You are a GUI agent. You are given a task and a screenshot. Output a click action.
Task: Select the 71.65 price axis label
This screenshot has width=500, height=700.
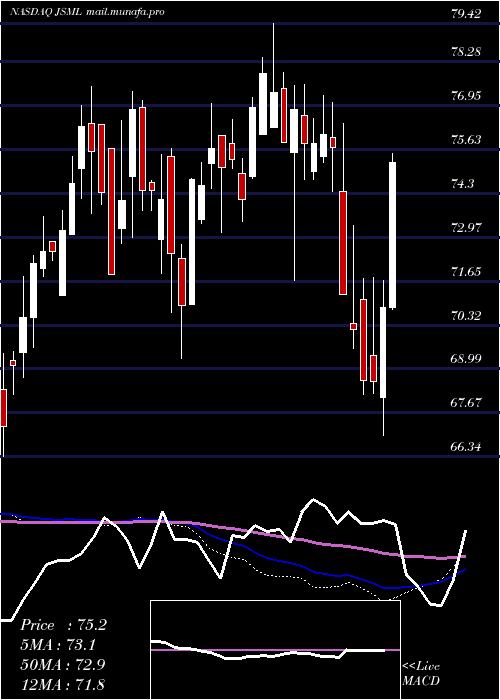click(x=466, y=271)
